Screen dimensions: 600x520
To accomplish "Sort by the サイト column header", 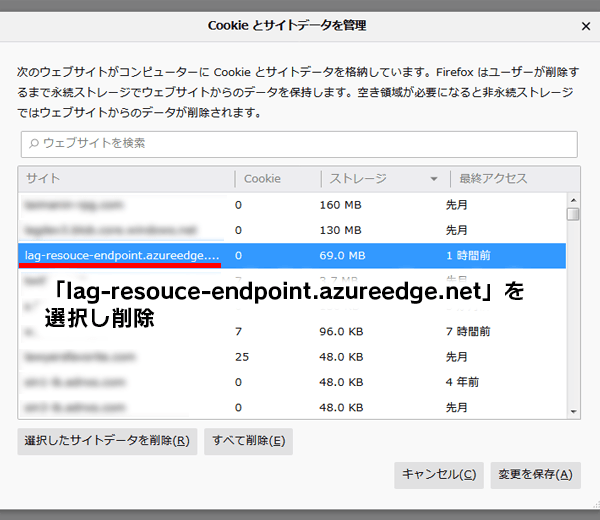I will coord(126,179).
